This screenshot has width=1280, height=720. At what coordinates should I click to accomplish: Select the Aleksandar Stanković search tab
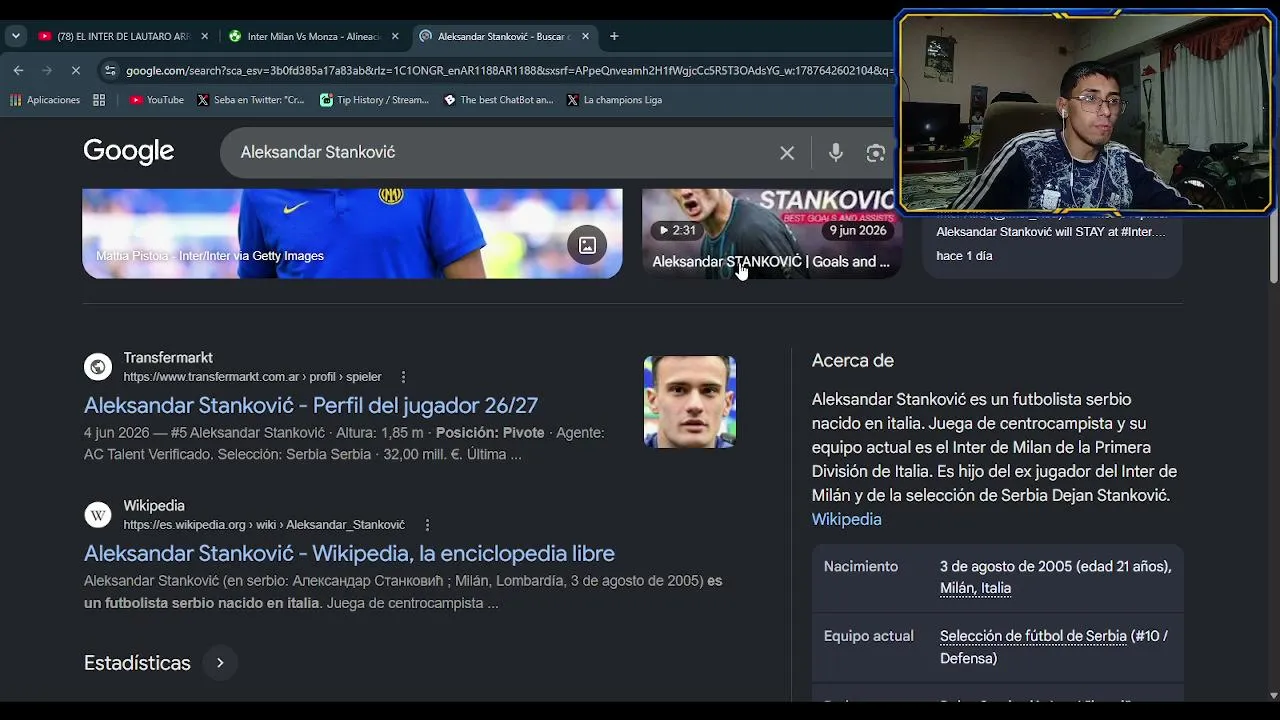click(504, 36)
